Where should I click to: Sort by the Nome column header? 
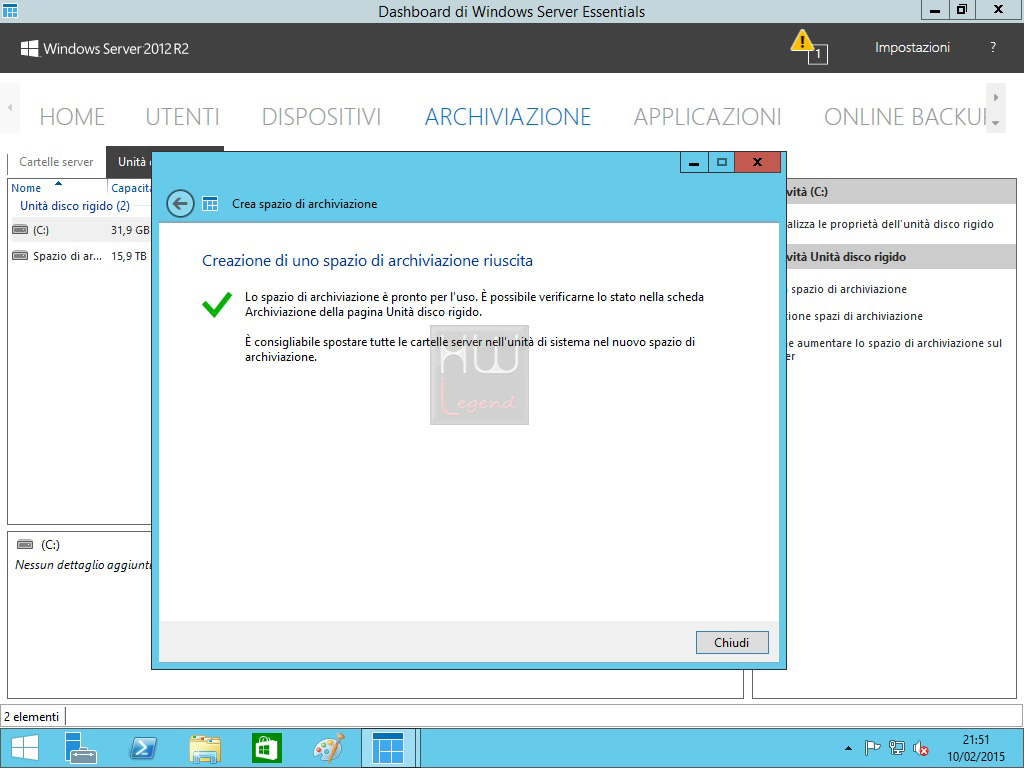coord(26,188)
